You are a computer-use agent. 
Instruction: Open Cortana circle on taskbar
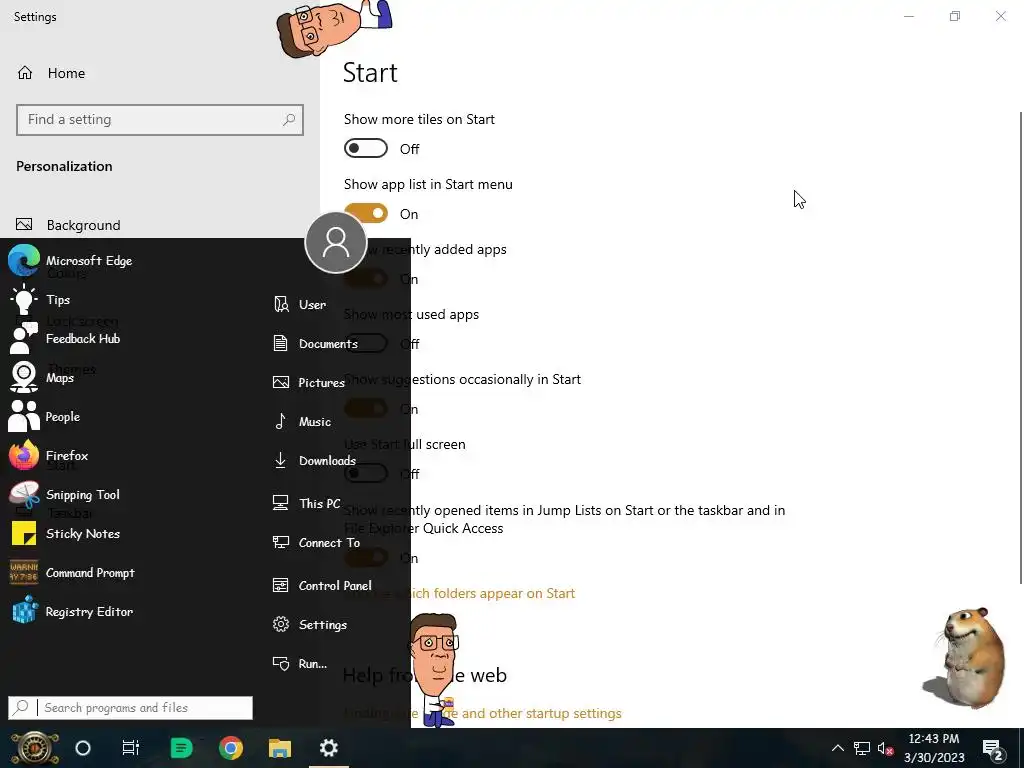83,748
